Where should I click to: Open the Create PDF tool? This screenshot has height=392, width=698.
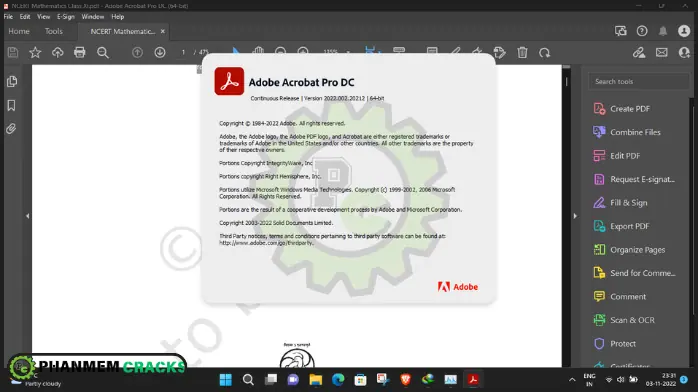click(x=621, y=109)
